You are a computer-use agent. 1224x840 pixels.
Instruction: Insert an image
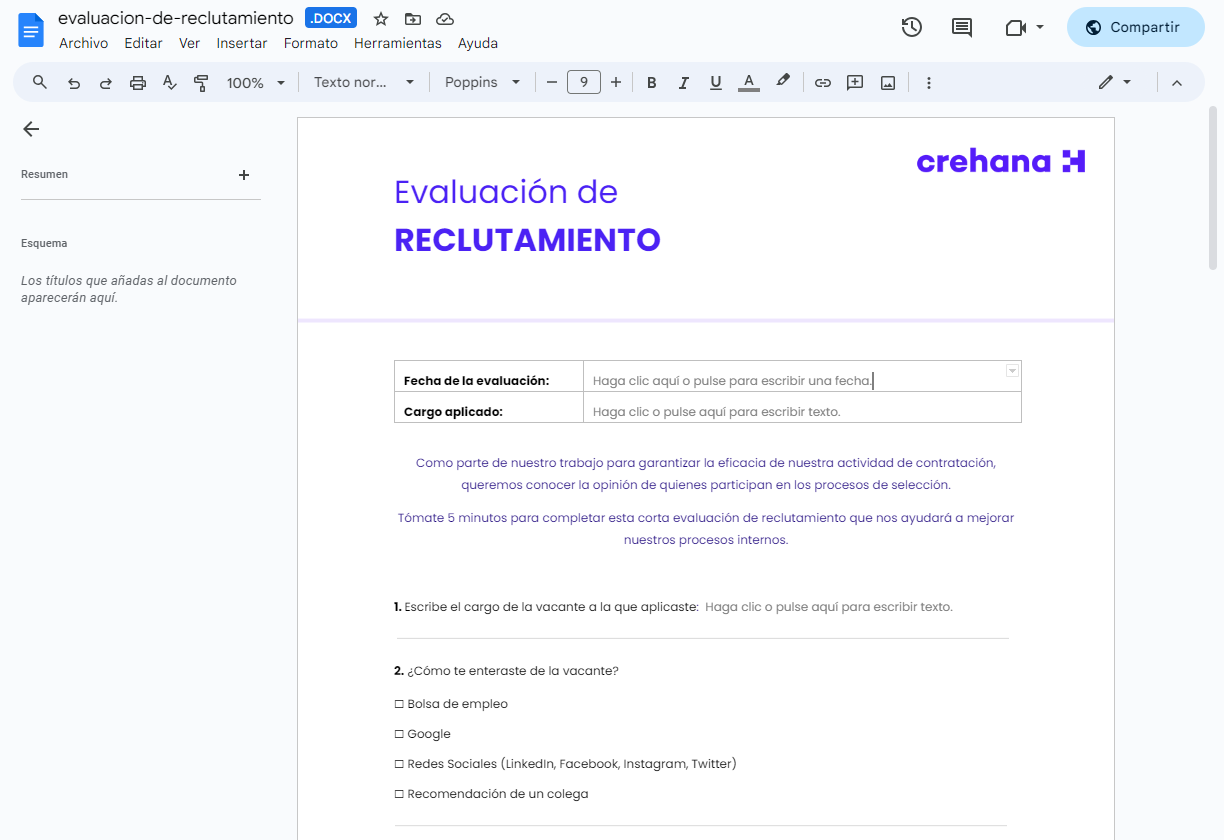pos(887,82)
